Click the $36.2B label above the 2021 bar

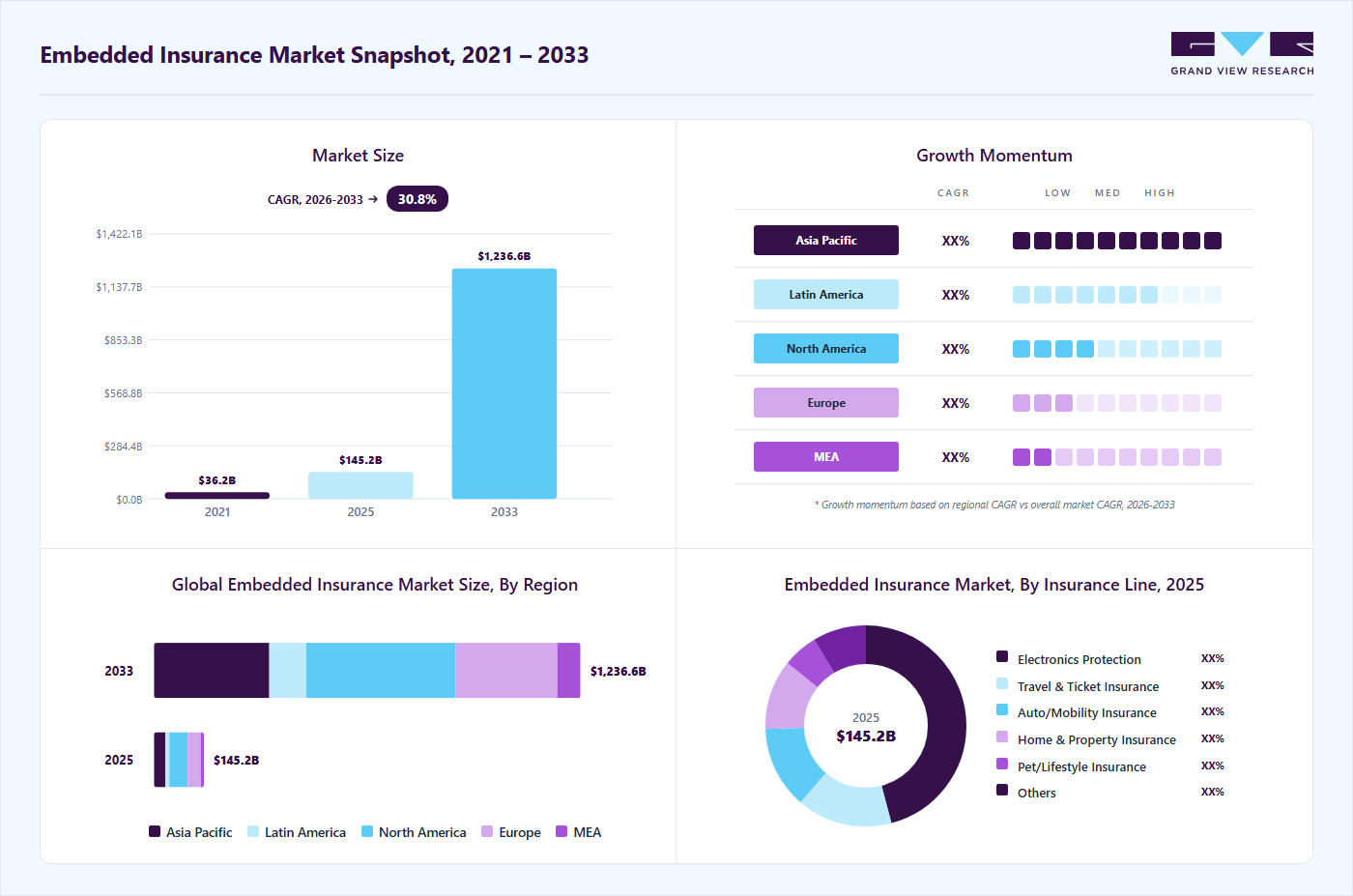(x=217, y=480)
